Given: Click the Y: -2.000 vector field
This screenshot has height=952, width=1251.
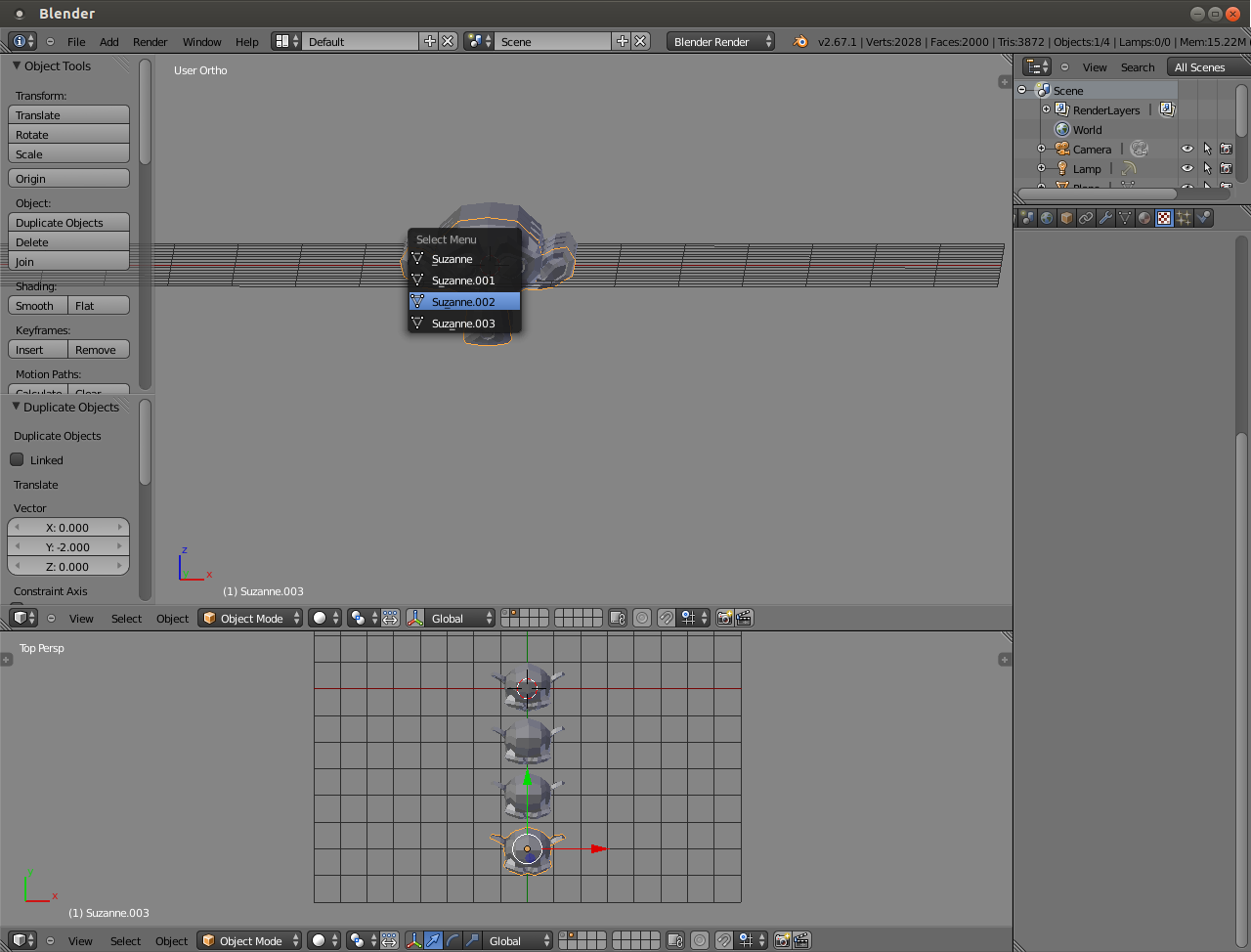Looking at the screenshot, I should pos(68,546).
